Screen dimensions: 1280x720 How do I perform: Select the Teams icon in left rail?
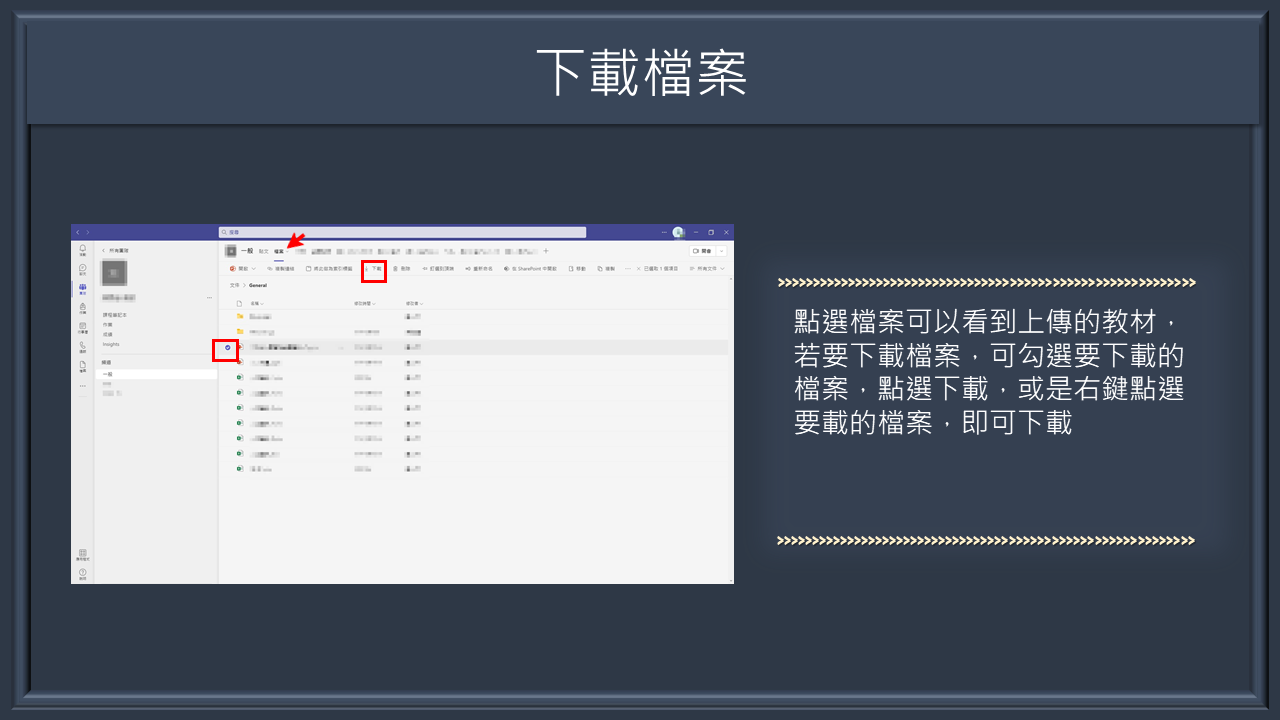point(83,289)
